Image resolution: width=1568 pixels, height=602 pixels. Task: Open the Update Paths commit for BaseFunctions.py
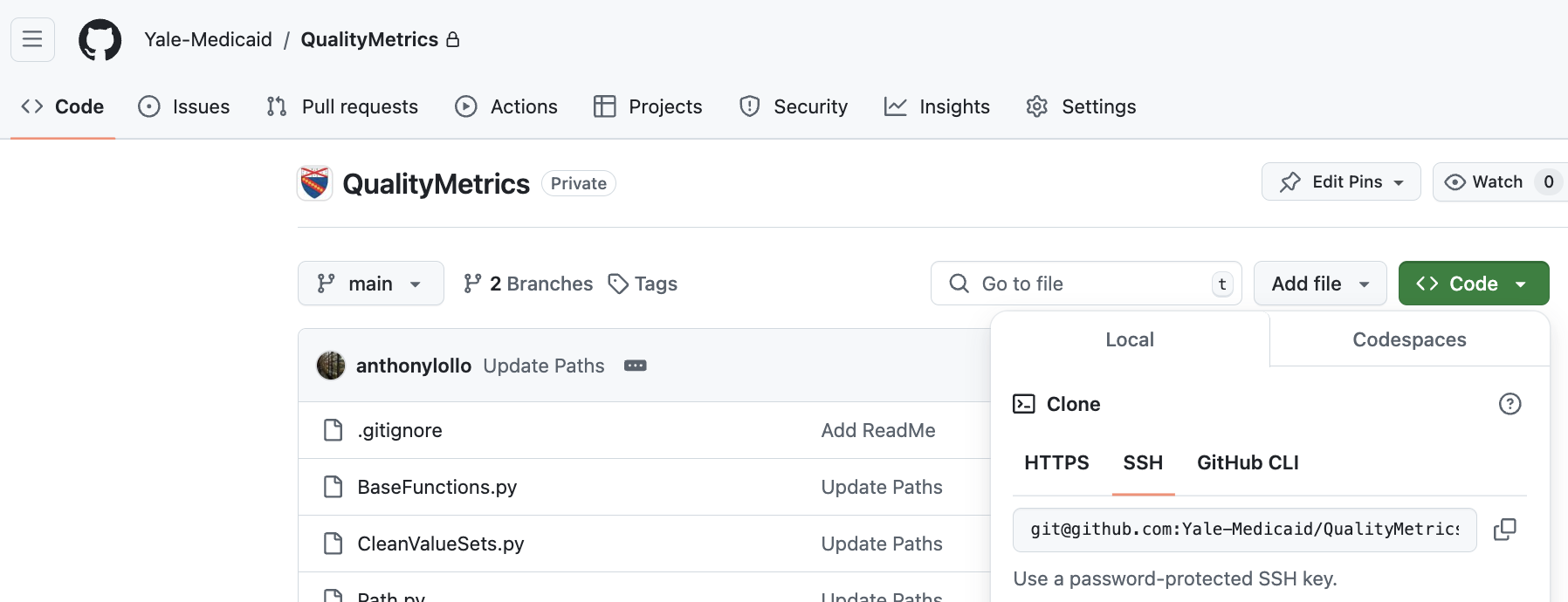point(882,487)
